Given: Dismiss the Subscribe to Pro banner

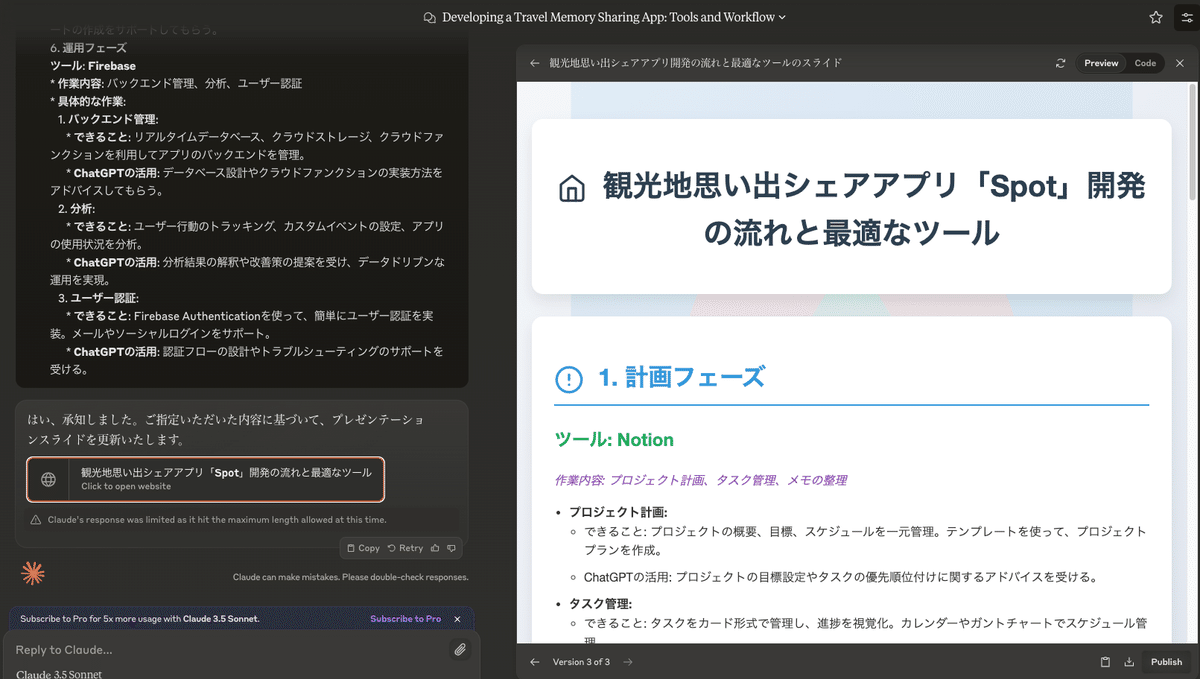Looking at the screenshot, I should point(457,619).
